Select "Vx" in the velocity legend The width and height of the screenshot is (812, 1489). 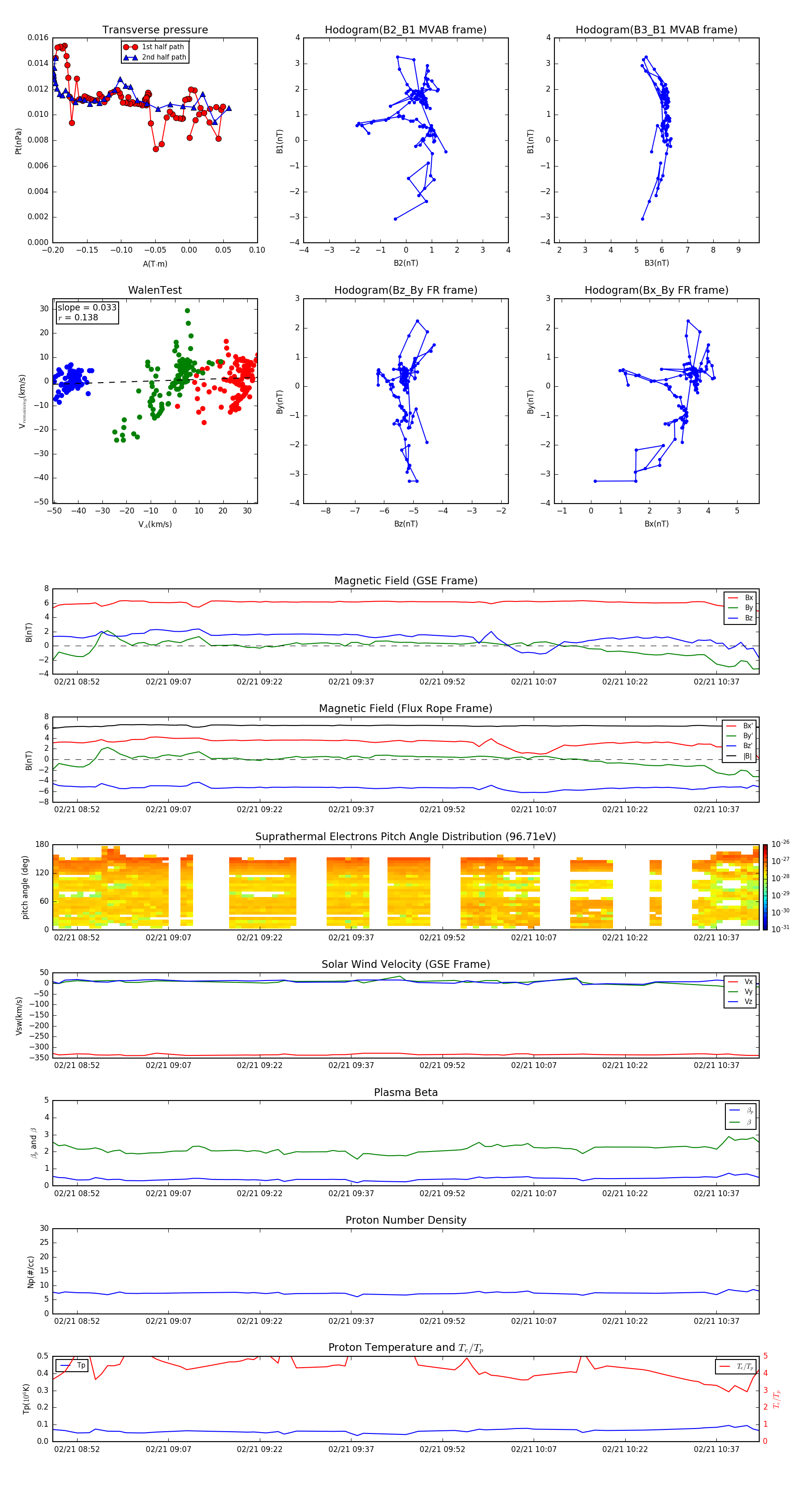[740, 981]
